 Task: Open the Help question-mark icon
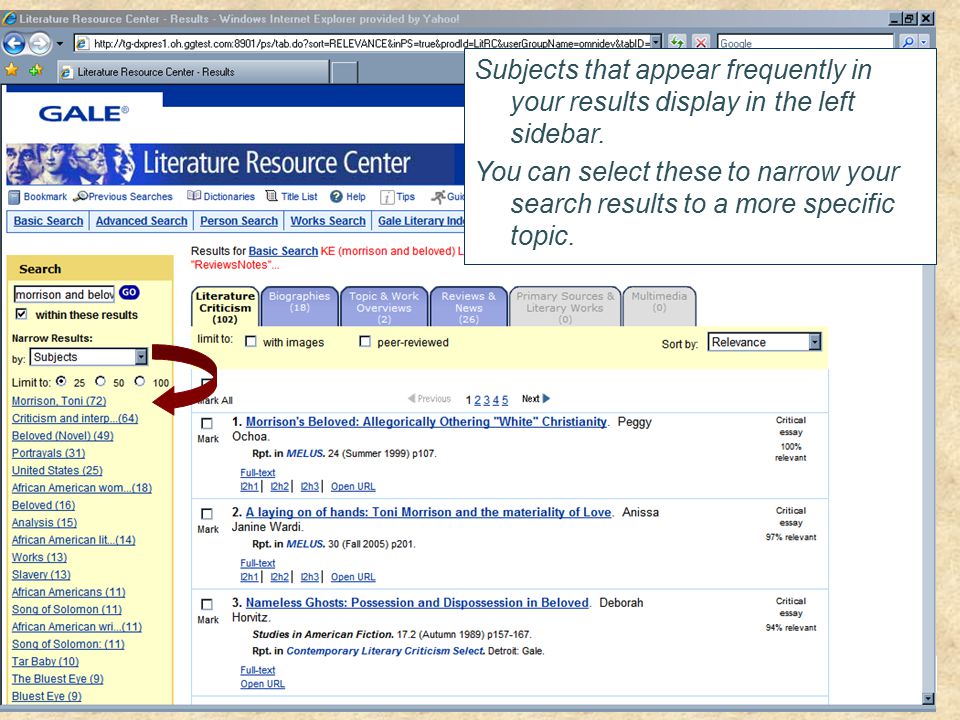pos(336,197)
